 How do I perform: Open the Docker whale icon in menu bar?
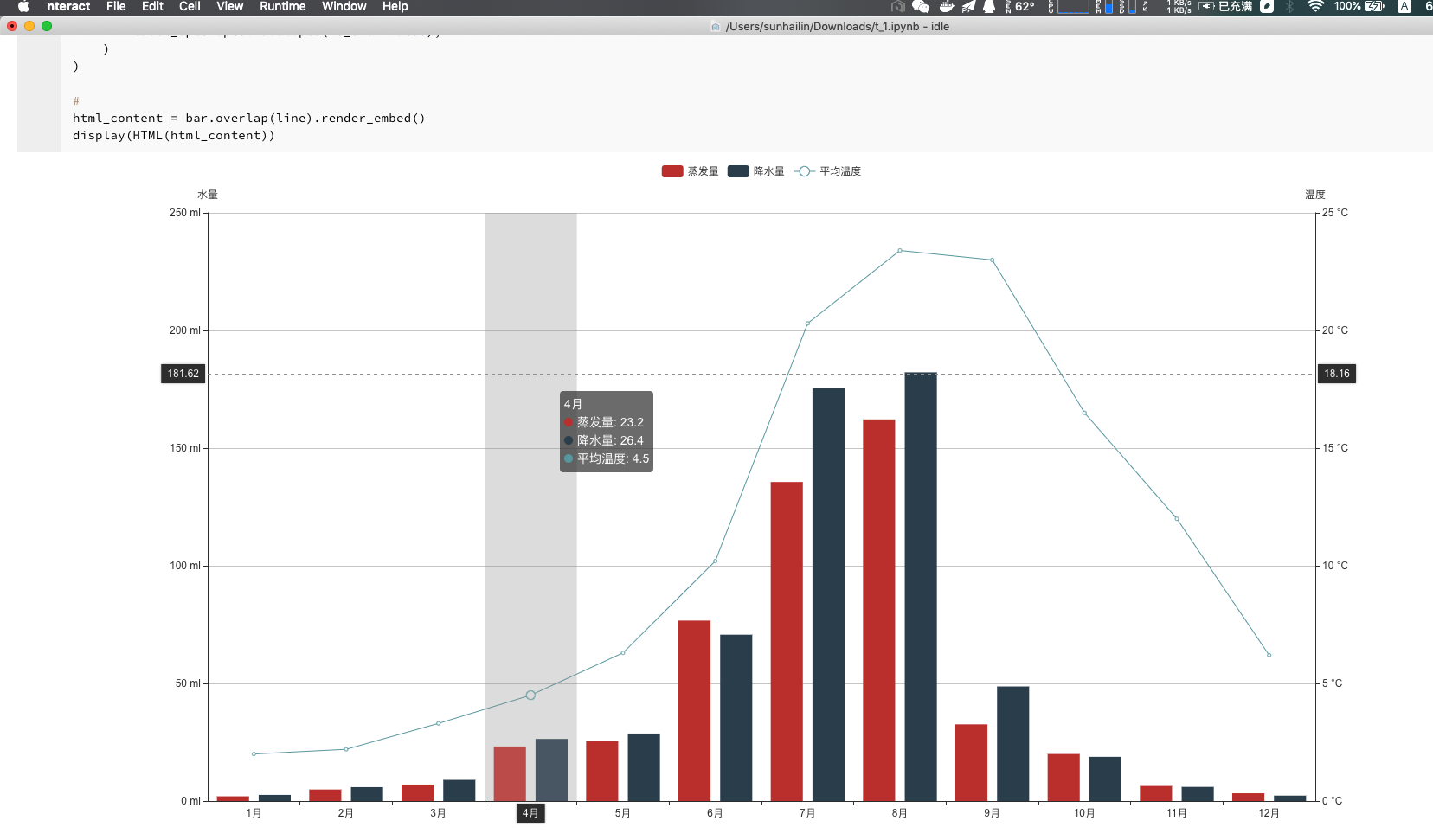(x=947, y=7)
